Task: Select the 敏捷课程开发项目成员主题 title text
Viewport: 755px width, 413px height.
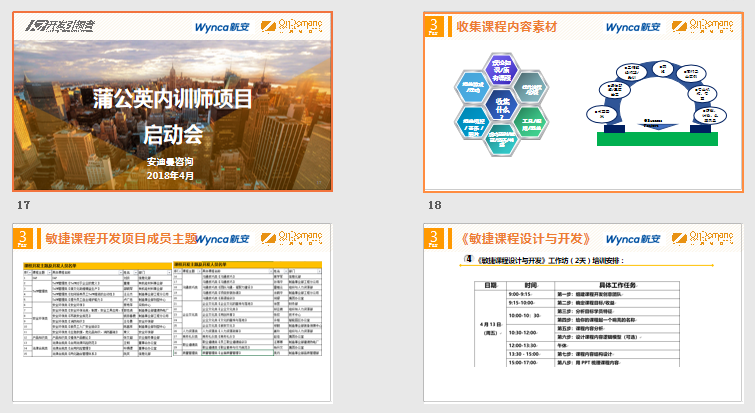Action: point(118,239)
